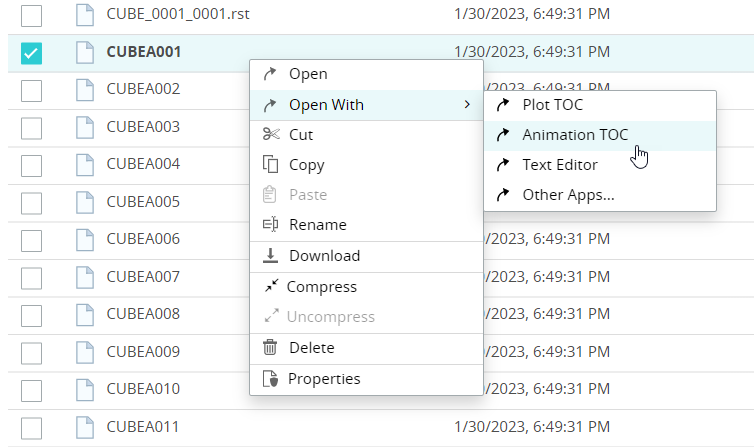This screenshot has height=447, width=754.
Task: Select the CUBE_0001_0001.rst checkbox
Action: tap(31, 15)
